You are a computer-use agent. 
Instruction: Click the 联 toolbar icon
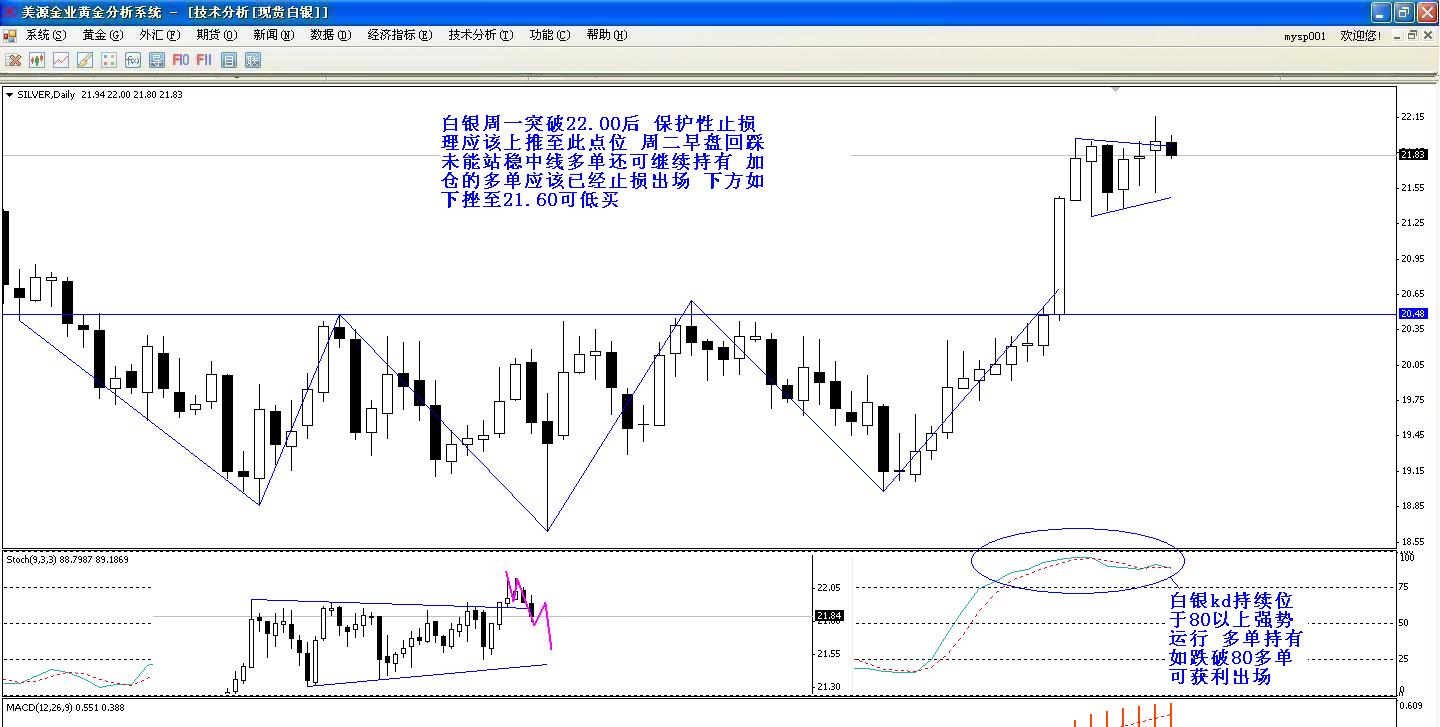[253, 60]
